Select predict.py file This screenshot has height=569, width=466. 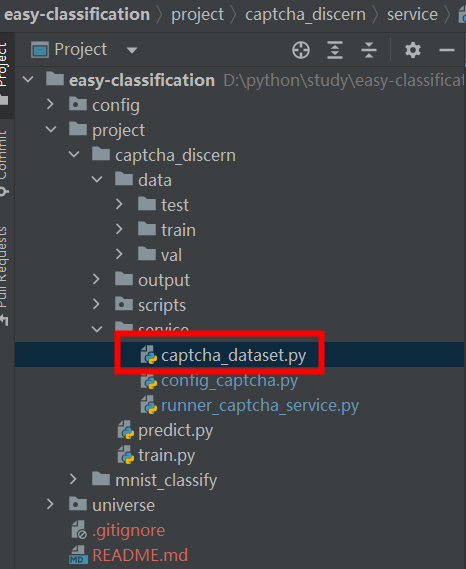[176, 430]
